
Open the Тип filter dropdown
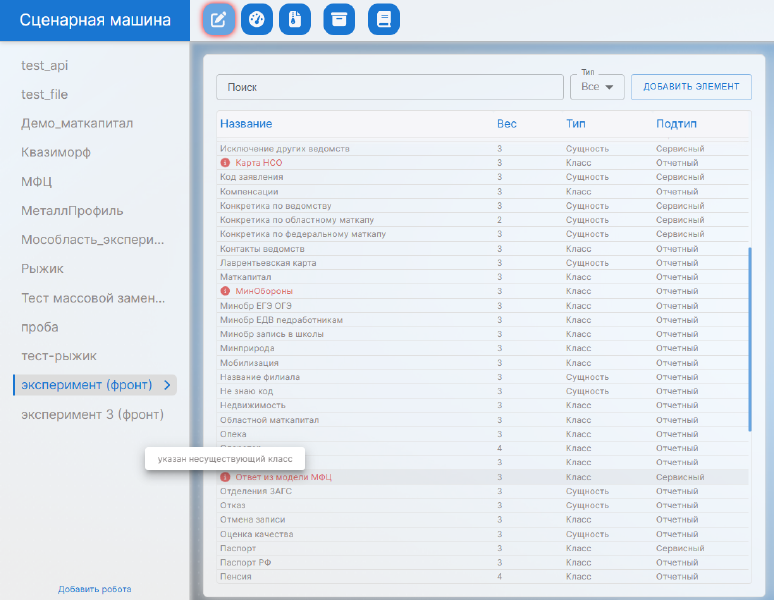597,87
